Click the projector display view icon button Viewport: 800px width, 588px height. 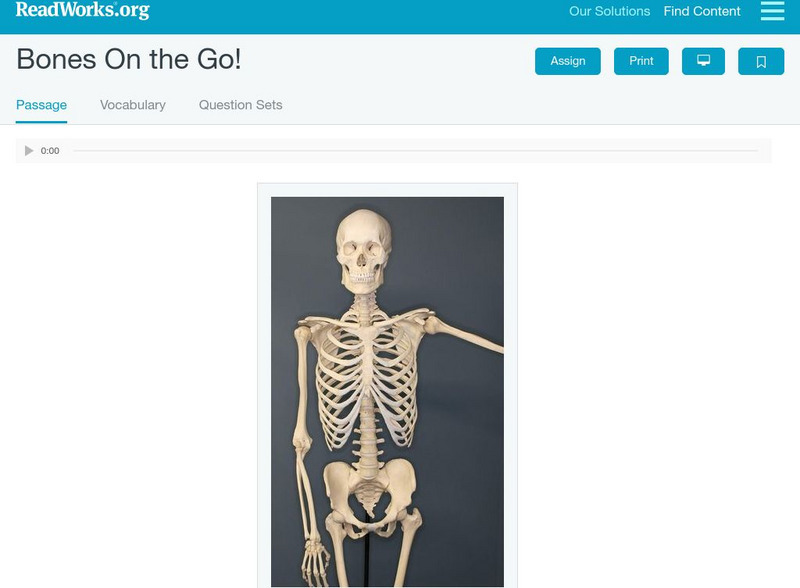point(703,61)
